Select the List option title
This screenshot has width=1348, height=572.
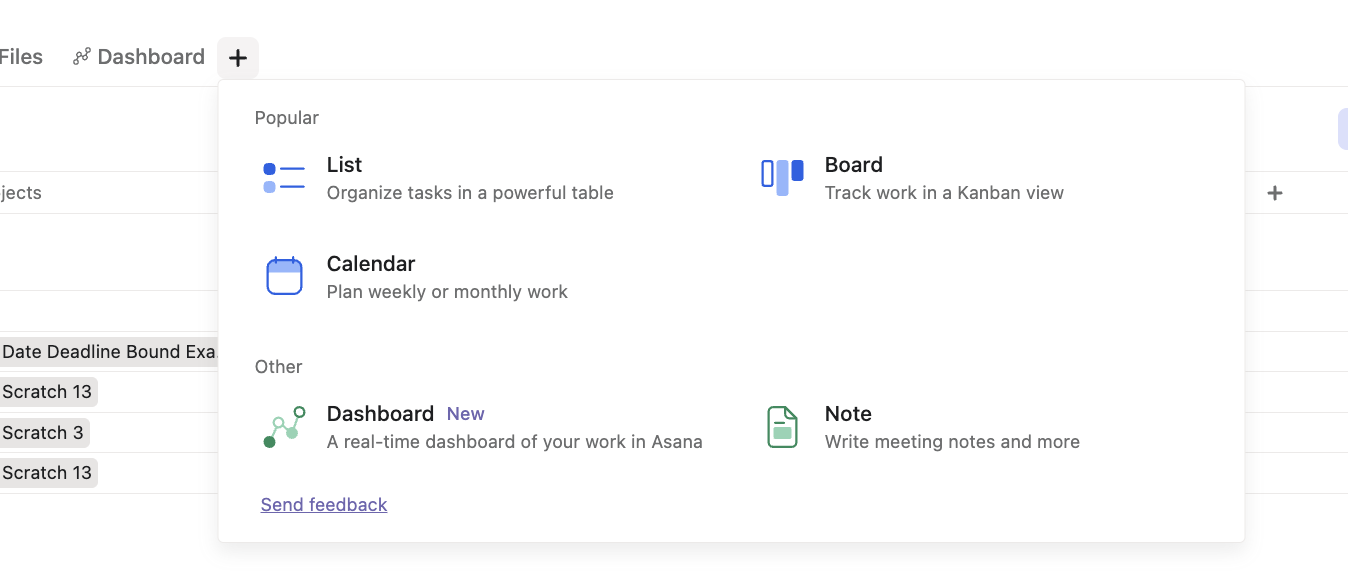pos(344,165)
